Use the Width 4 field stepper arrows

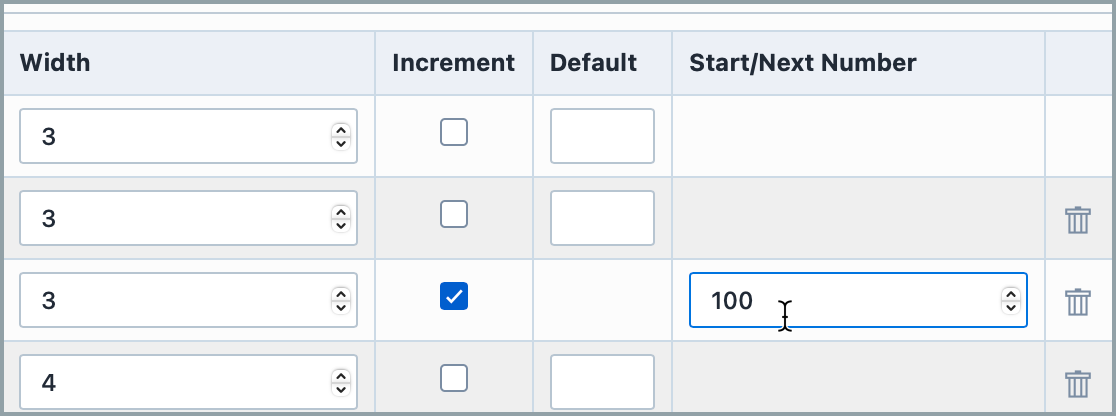341,382
